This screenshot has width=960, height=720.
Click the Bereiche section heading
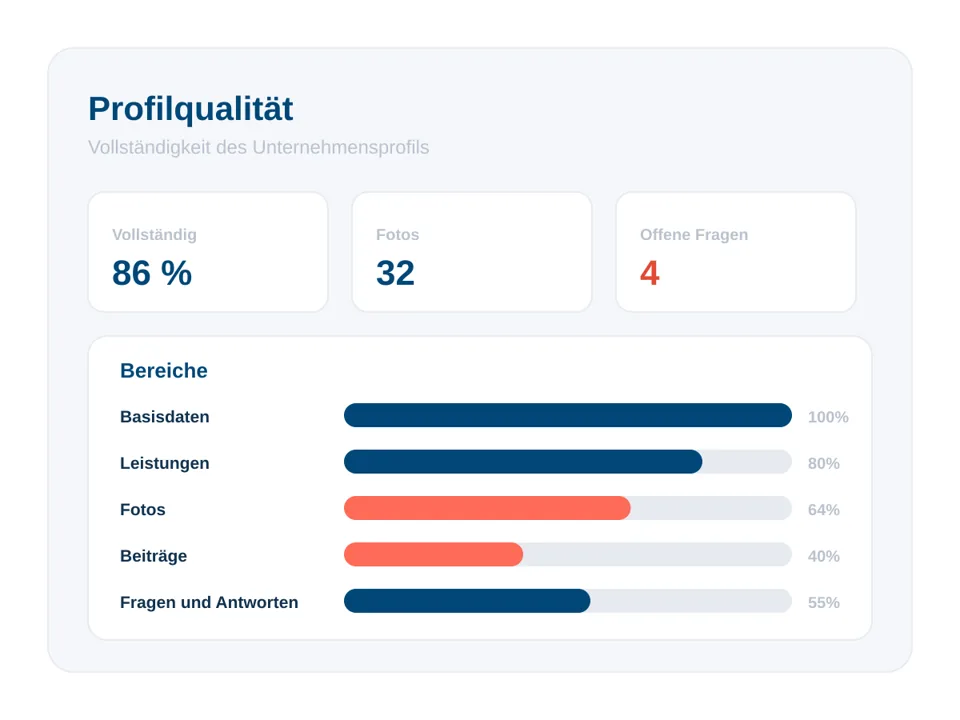[163, 370]
